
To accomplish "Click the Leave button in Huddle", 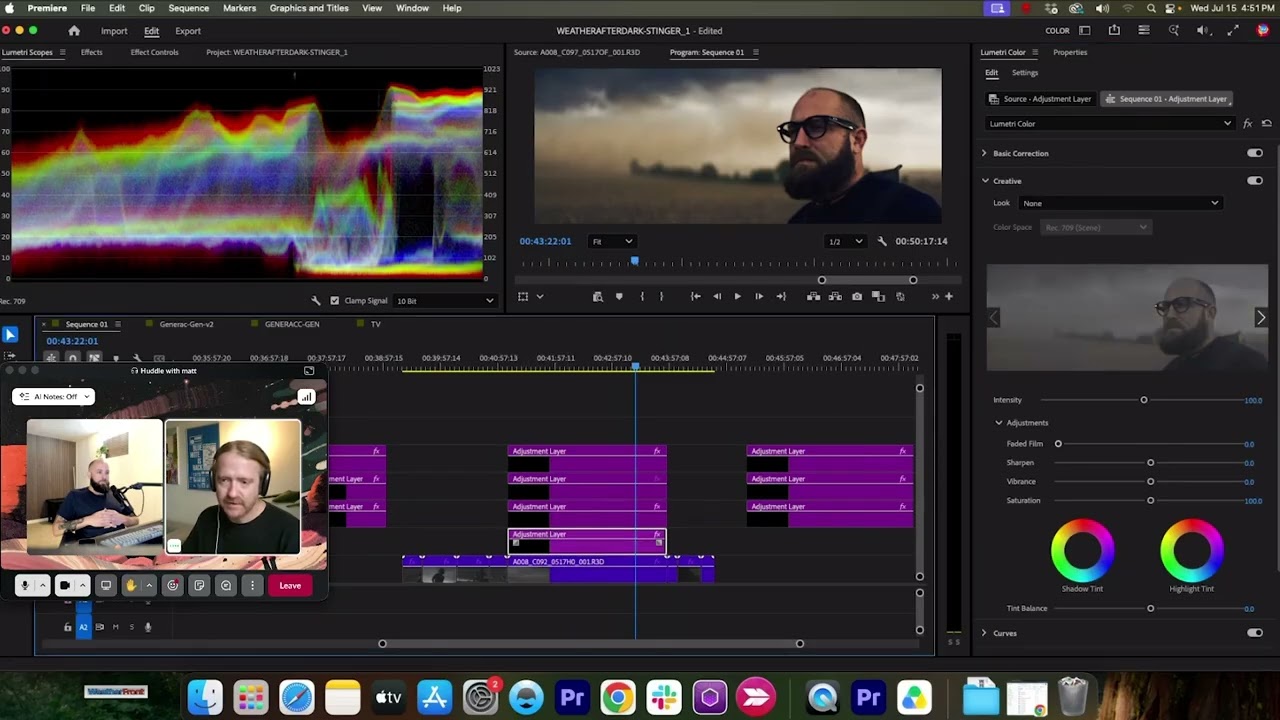I will [290, 585].
